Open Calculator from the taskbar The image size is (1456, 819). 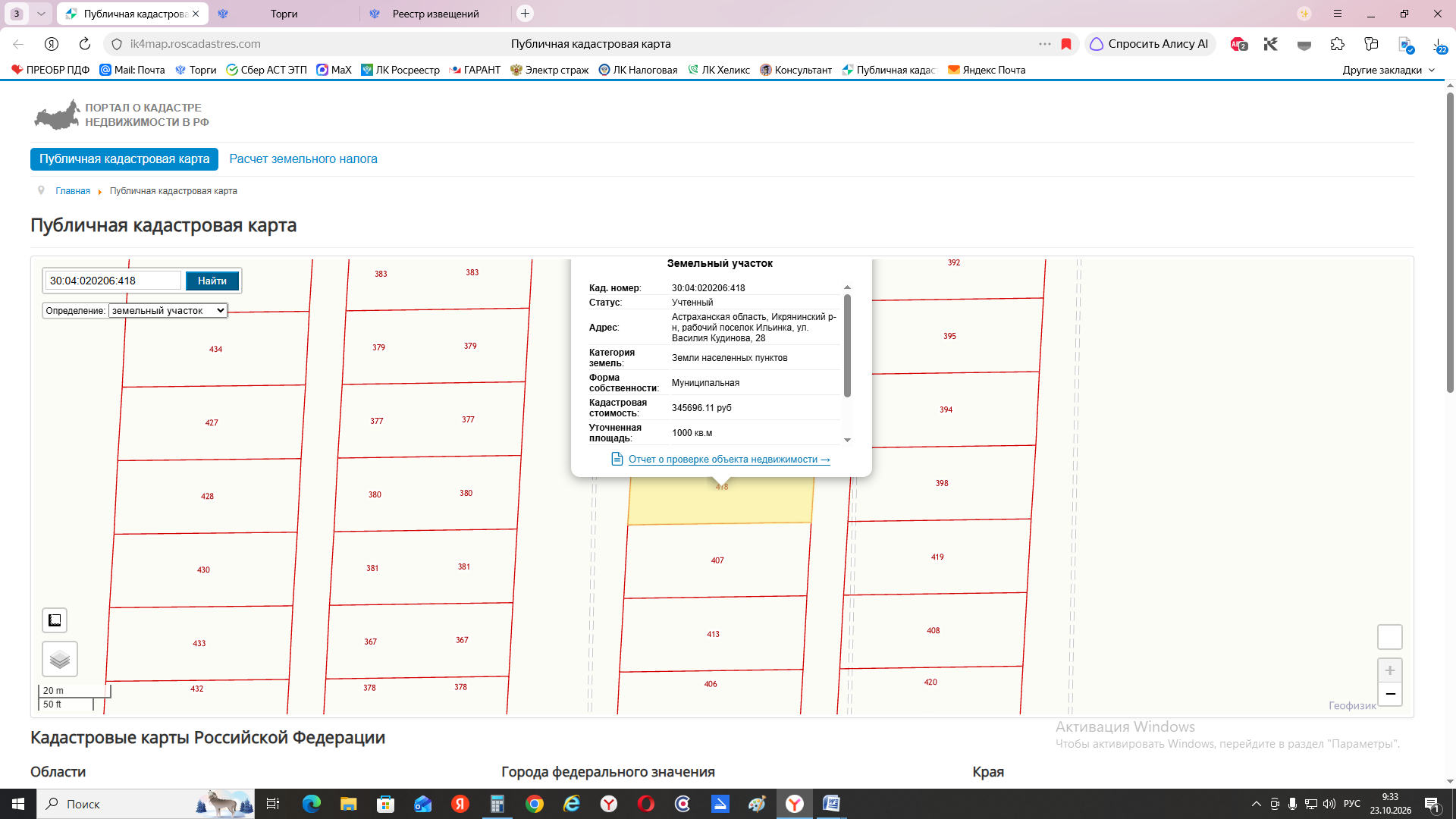497,804
